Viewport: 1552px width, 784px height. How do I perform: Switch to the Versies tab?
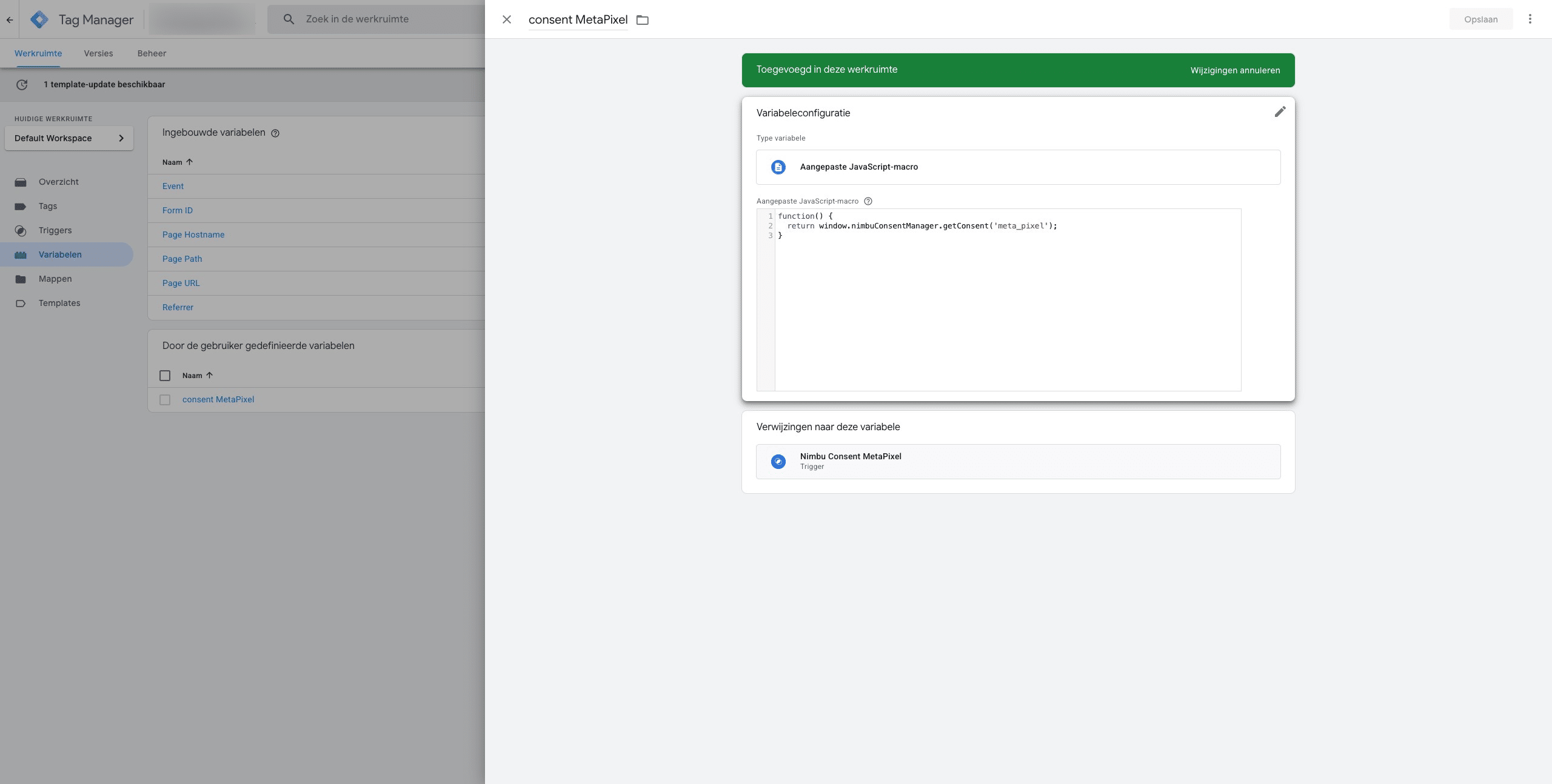pos(98,53)
